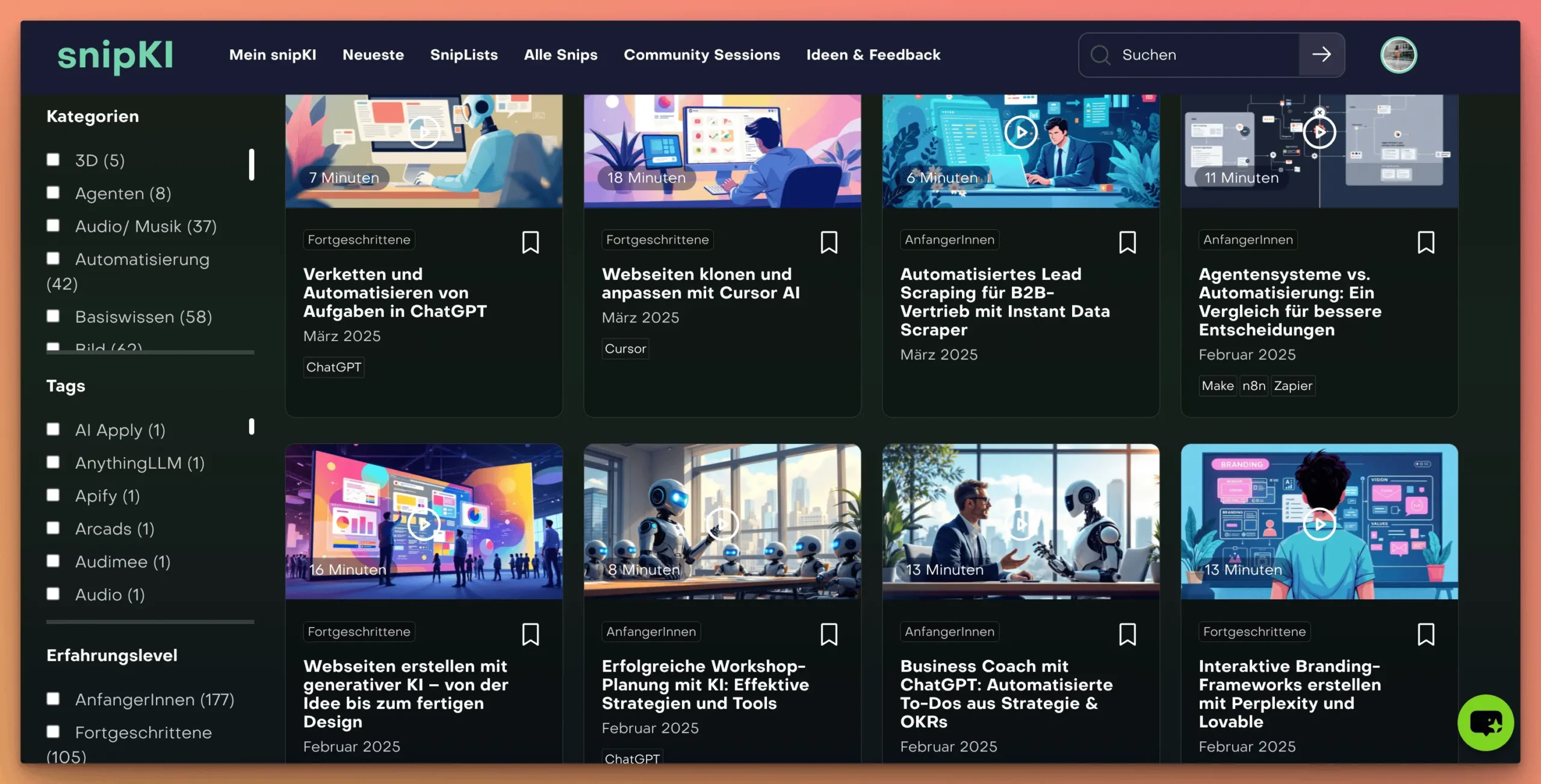Click the snipKI logo link

point(115,56)
